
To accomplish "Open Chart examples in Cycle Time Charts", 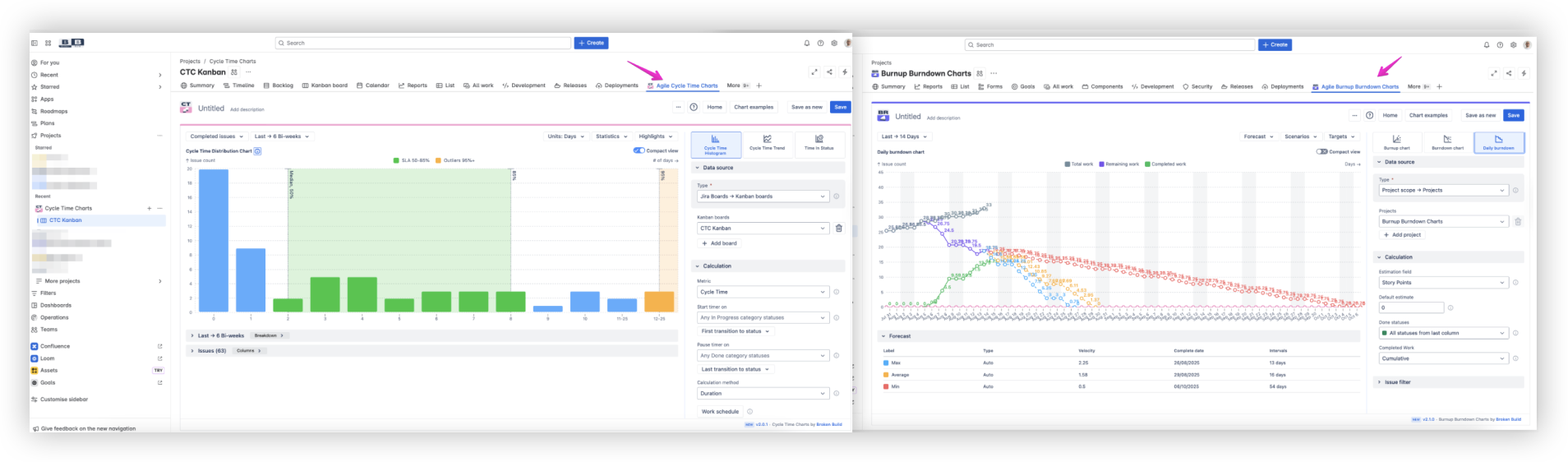I will (x=754, y=107).
